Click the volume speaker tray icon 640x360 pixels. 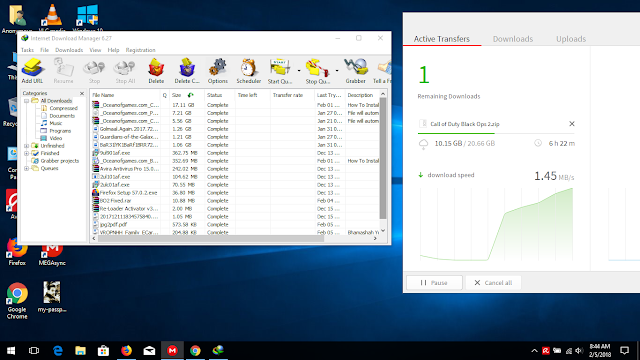click(x=579, y=351)
